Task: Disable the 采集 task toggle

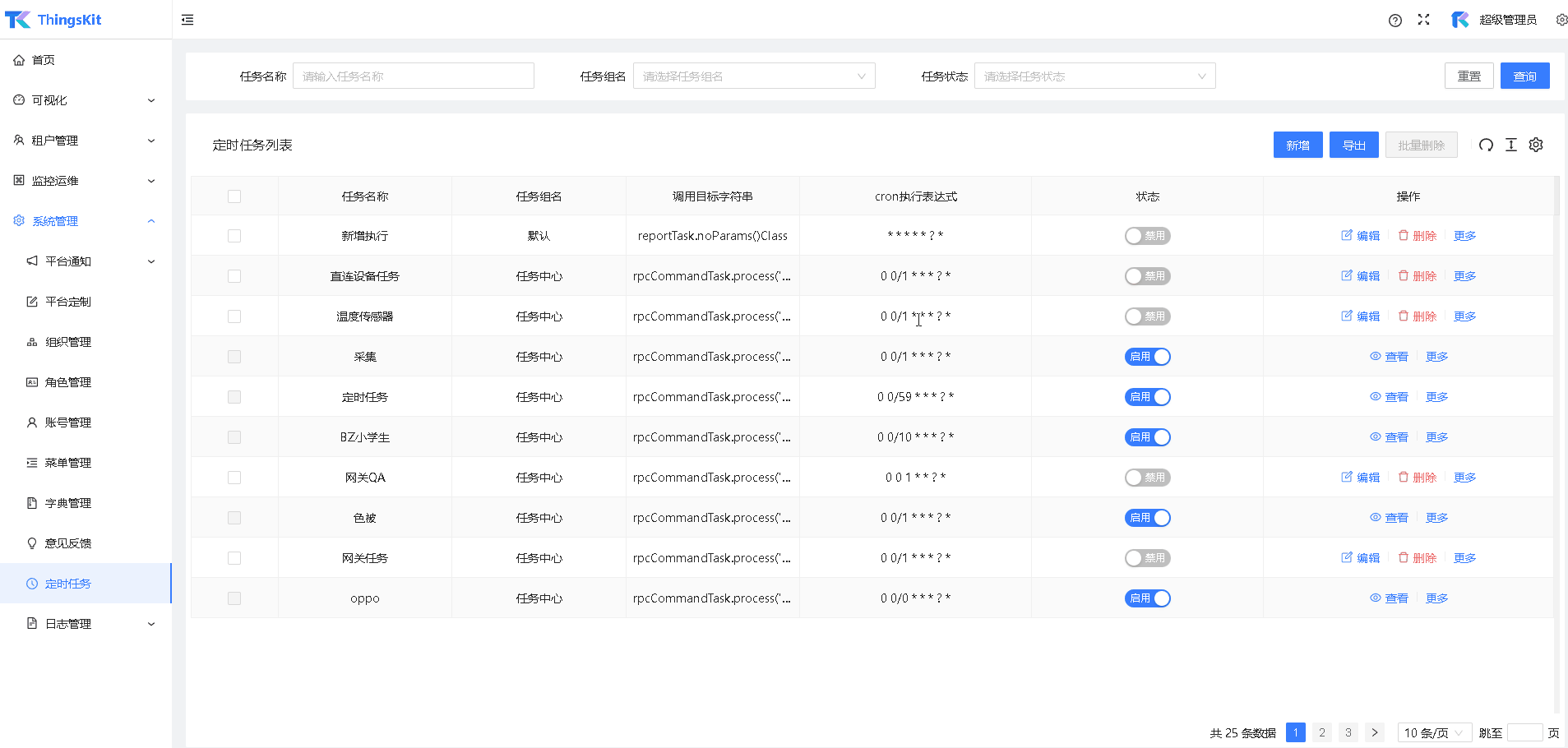Action: pos(1147,356)
